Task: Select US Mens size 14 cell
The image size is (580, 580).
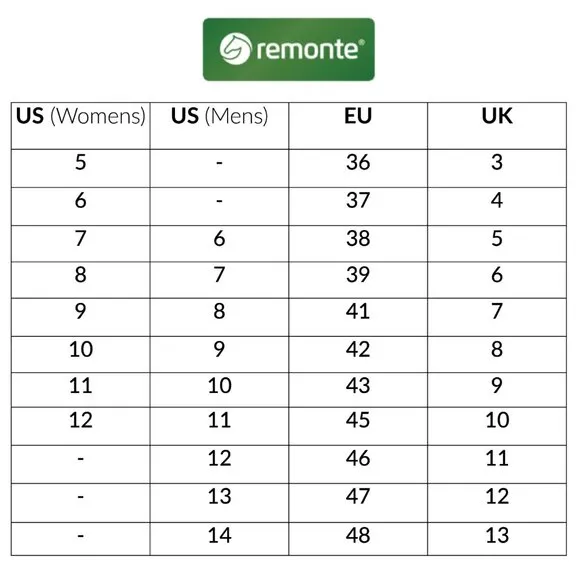Action: [219, 539]
